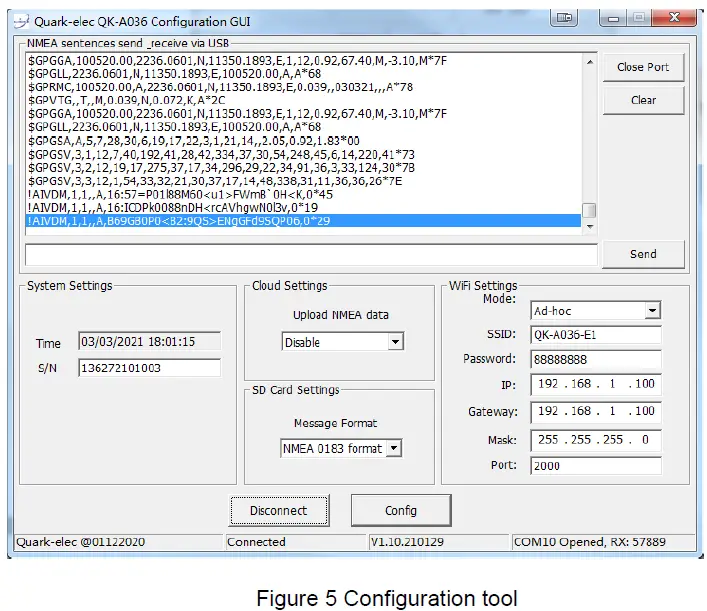The height and width of the screenshot is (611, 707).
Task: Click the Send button
Action: [643, 254]
